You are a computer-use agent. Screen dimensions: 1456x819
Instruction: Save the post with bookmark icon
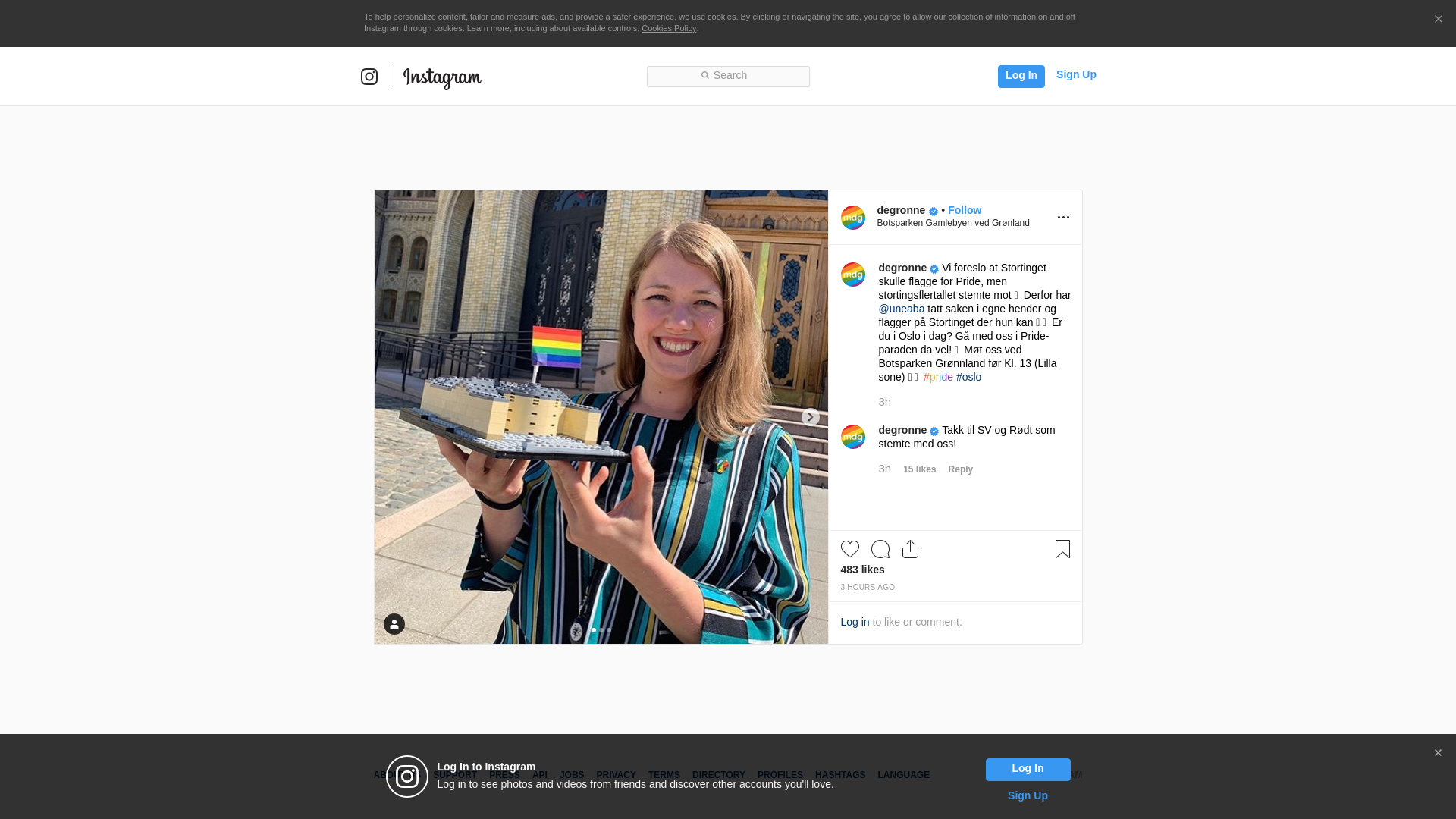(x=1062, y=549)
